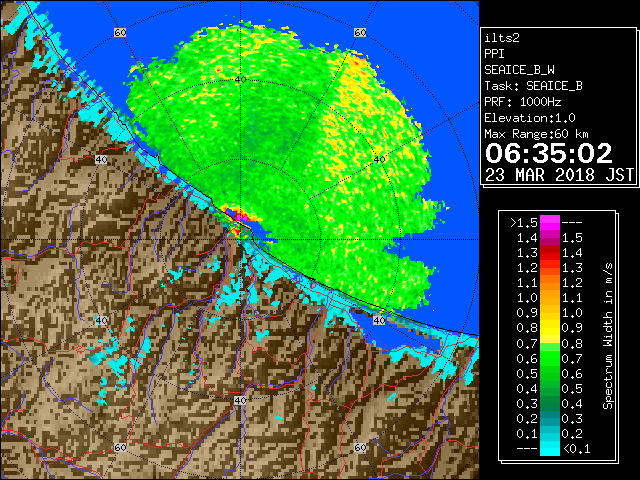Click the '60' range label at upper left
The height and width of the screenshot is (480, 640).
point(120,32)
